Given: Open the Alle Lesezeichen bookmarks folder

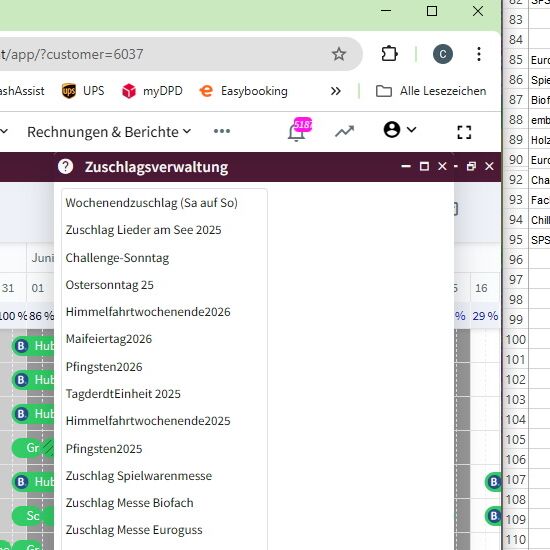Looking at the screenshot, I should tap(431, 91).
